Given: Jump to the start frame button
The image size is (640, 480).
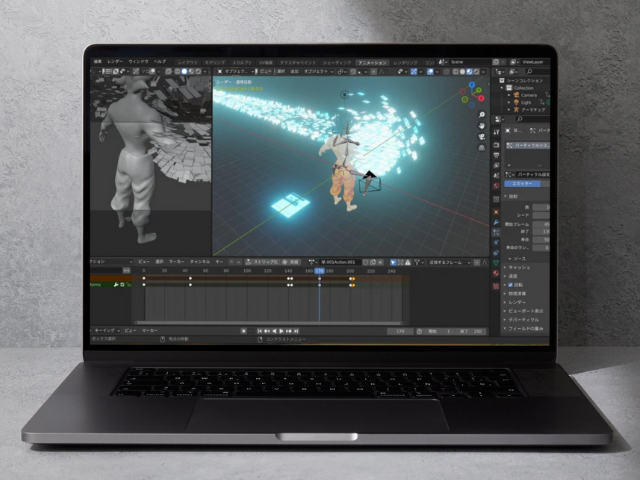Looking at the screenshot, I should click(260, 331).
